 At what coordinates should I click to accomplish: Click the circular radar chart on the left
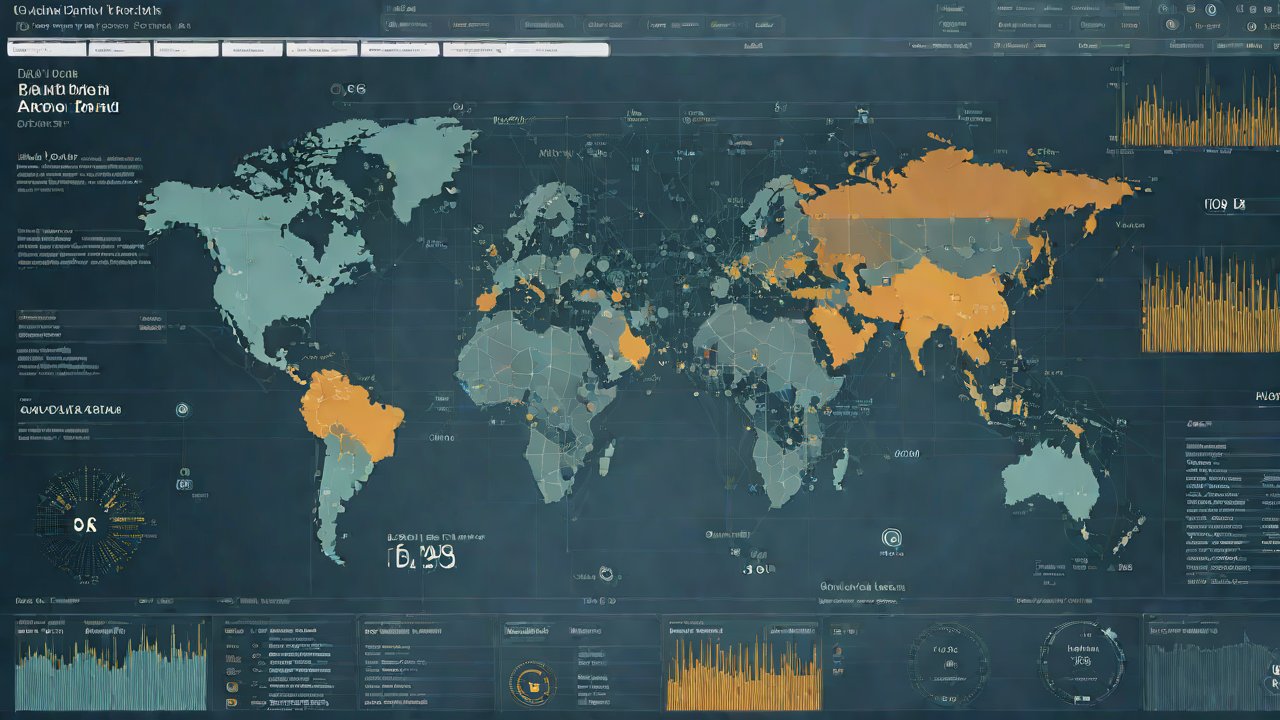(x=89, y=525)
